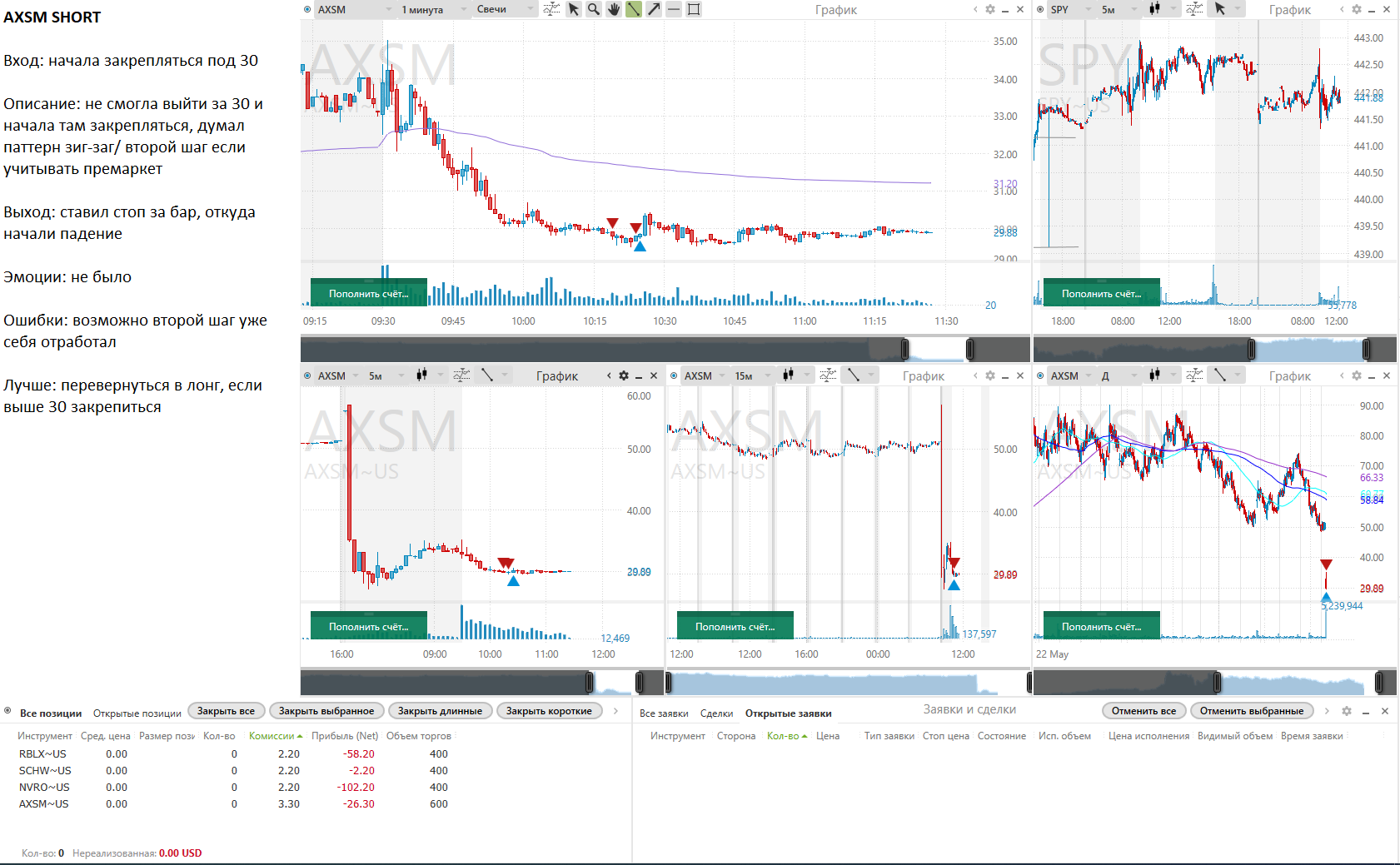Screen dimensions: 1400x865
Task: Open indicators icon in AXSM 5м chart toolbar
Action: tap(461, 375)
